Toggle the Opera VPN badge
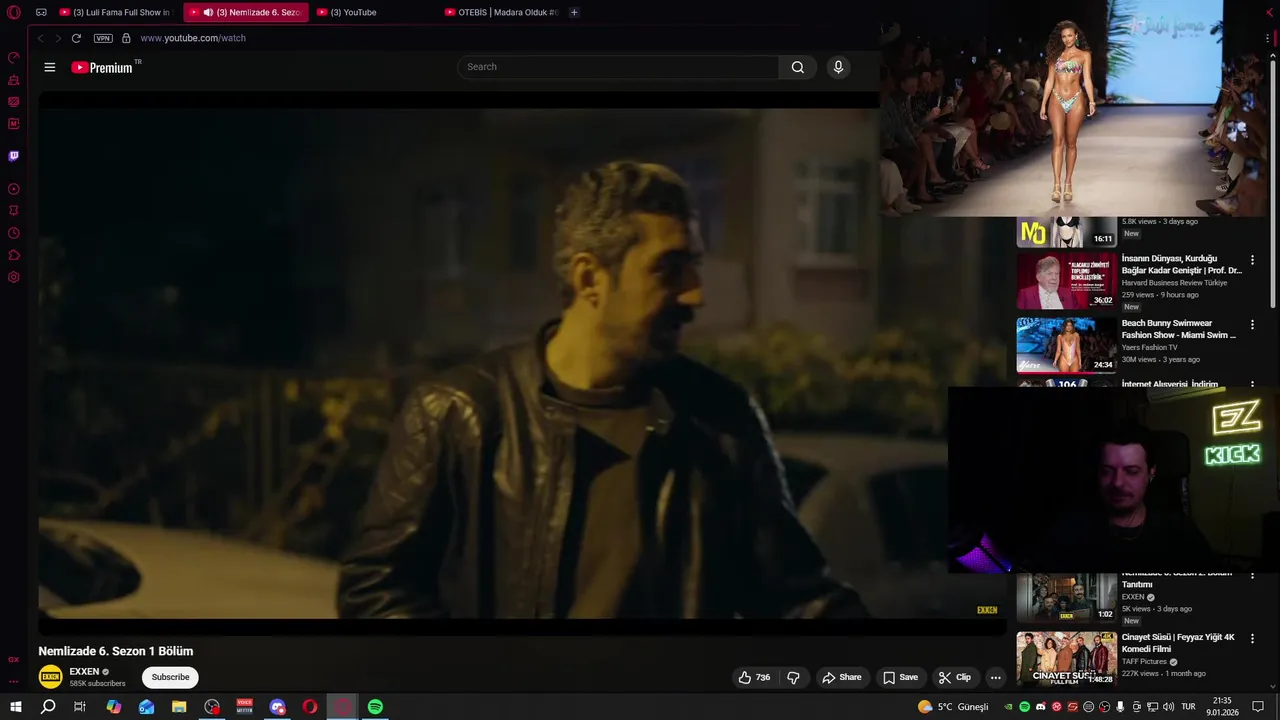Viewport: 1280px width, 720px height. coord(103,38)
